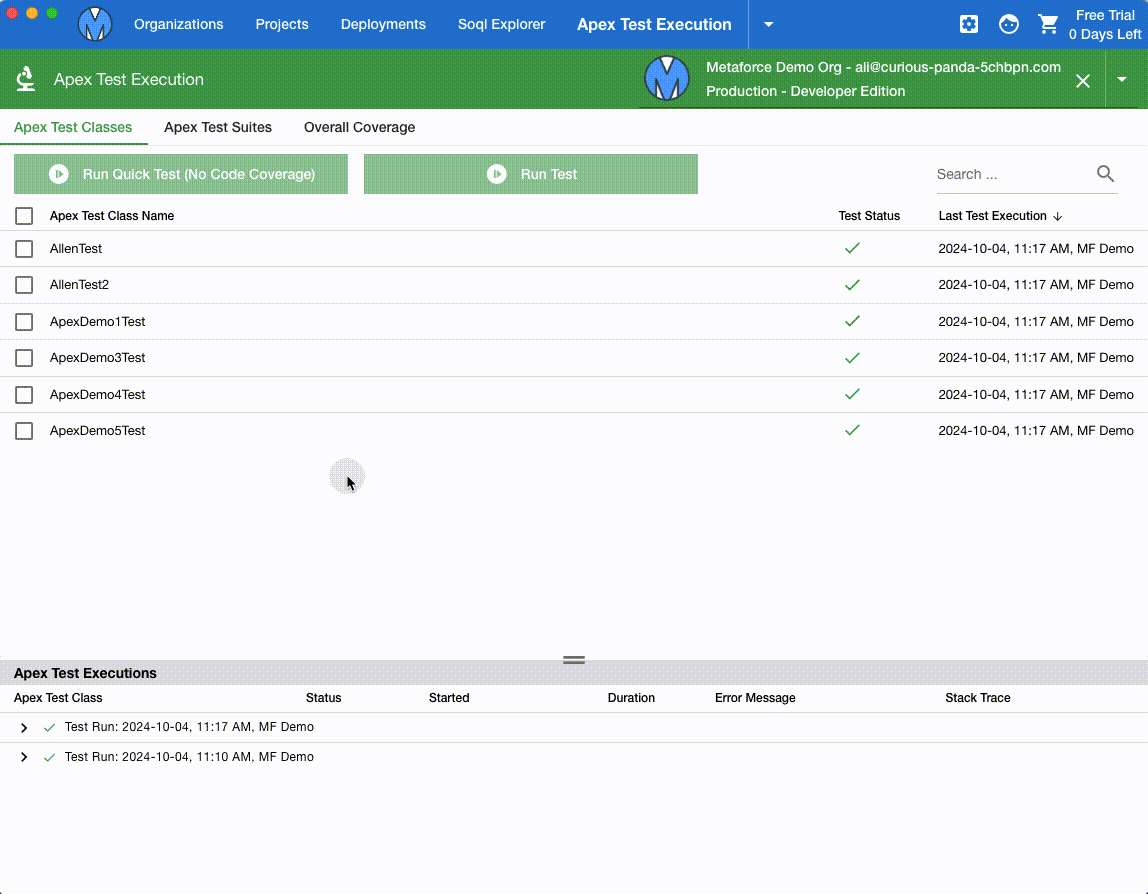Click the search magnifier icon
Image resolution: width=1148 pixels, height=894 pixels.
click(1106, 174)
